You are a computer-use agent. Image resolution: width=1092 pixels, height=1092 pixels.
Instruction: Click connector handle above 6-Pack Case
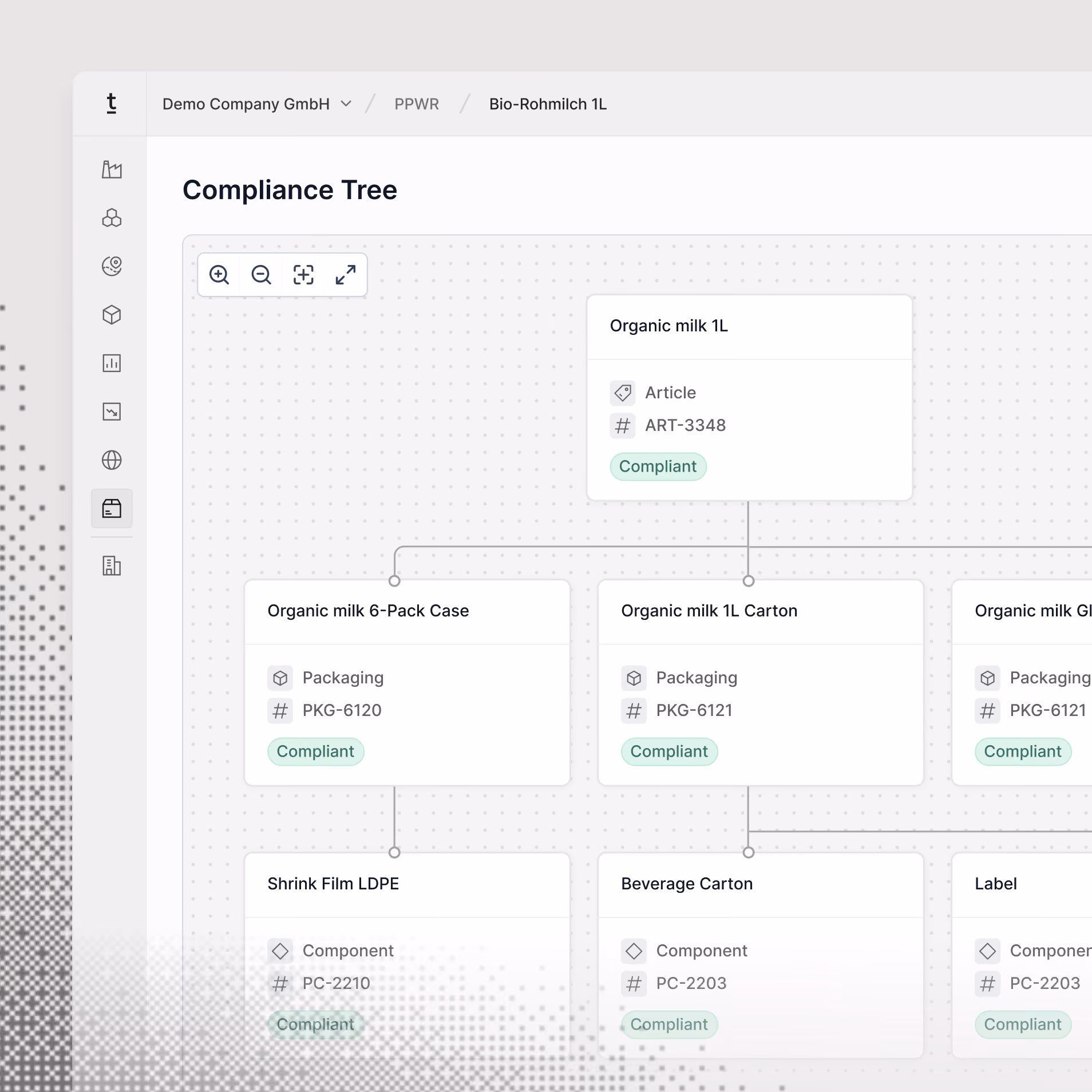pyautogui.click(x=394, y=581)
